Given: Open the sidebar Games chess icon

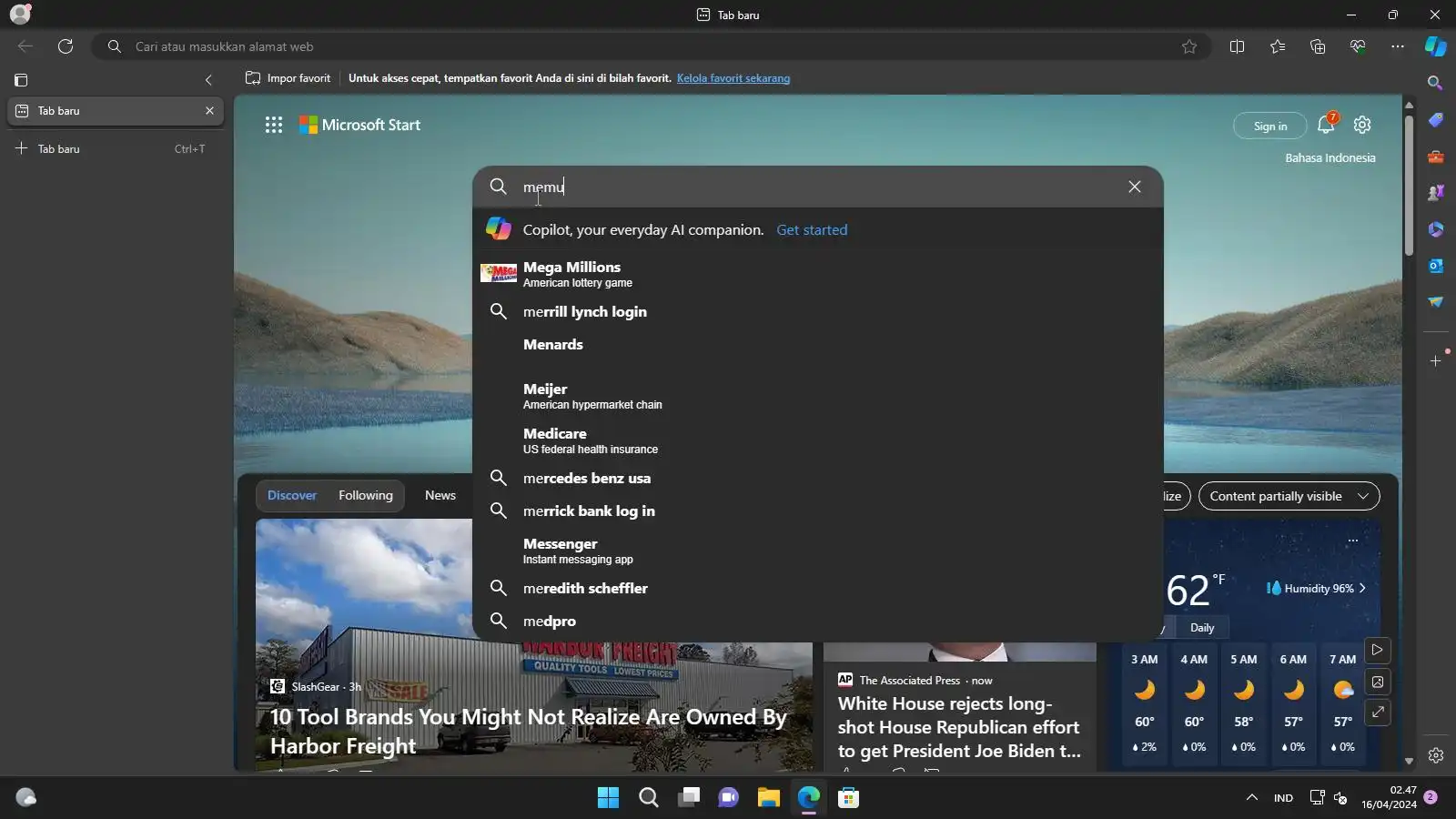Looking at the screenshot, I should click(1435, 193).
